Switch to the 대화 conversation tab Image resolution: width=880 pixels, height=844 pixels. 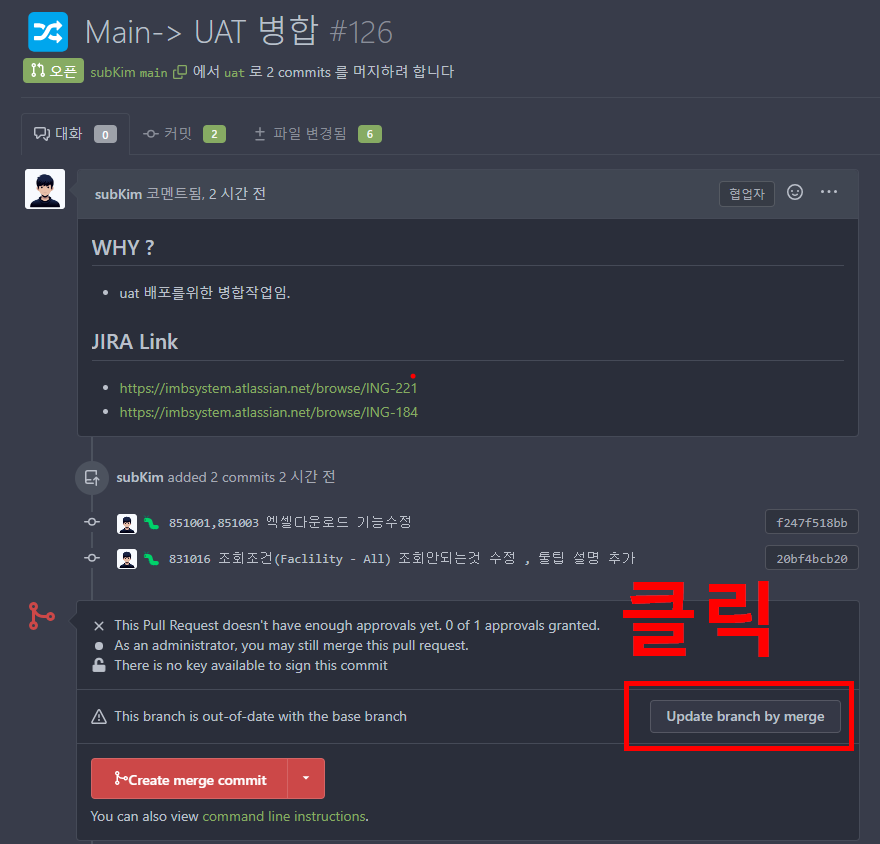click(75, 134)
